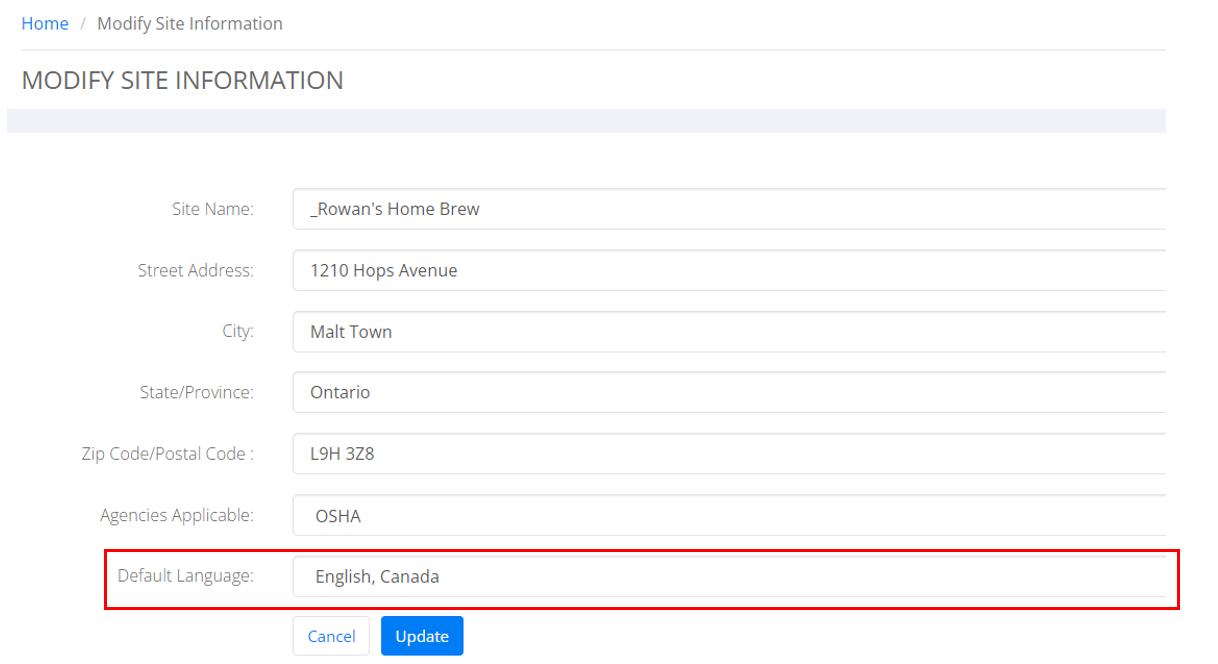Open the Default Language dropdown
1218x664 pixels.
729,576
